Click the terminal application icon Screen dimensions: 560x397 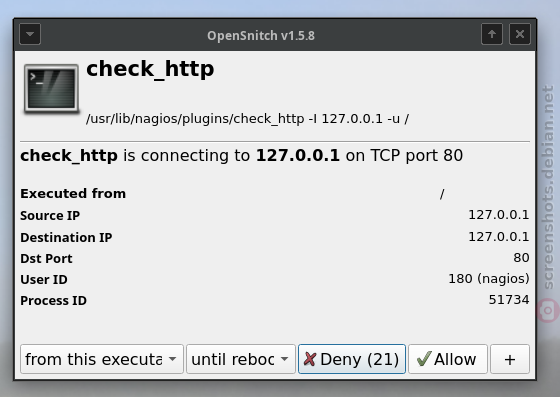click(51, 89)
